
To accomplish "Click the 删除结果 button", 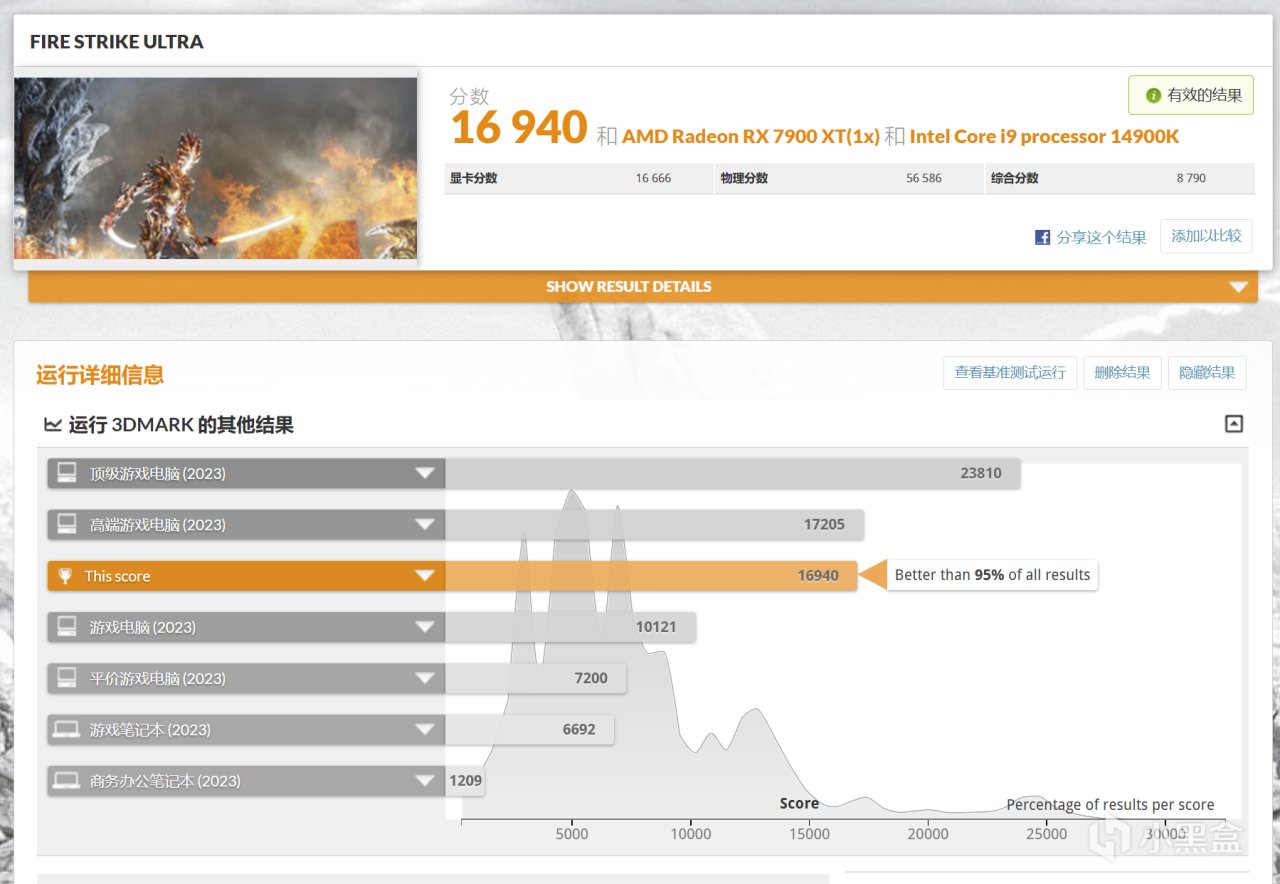I will coord(1122,373).
